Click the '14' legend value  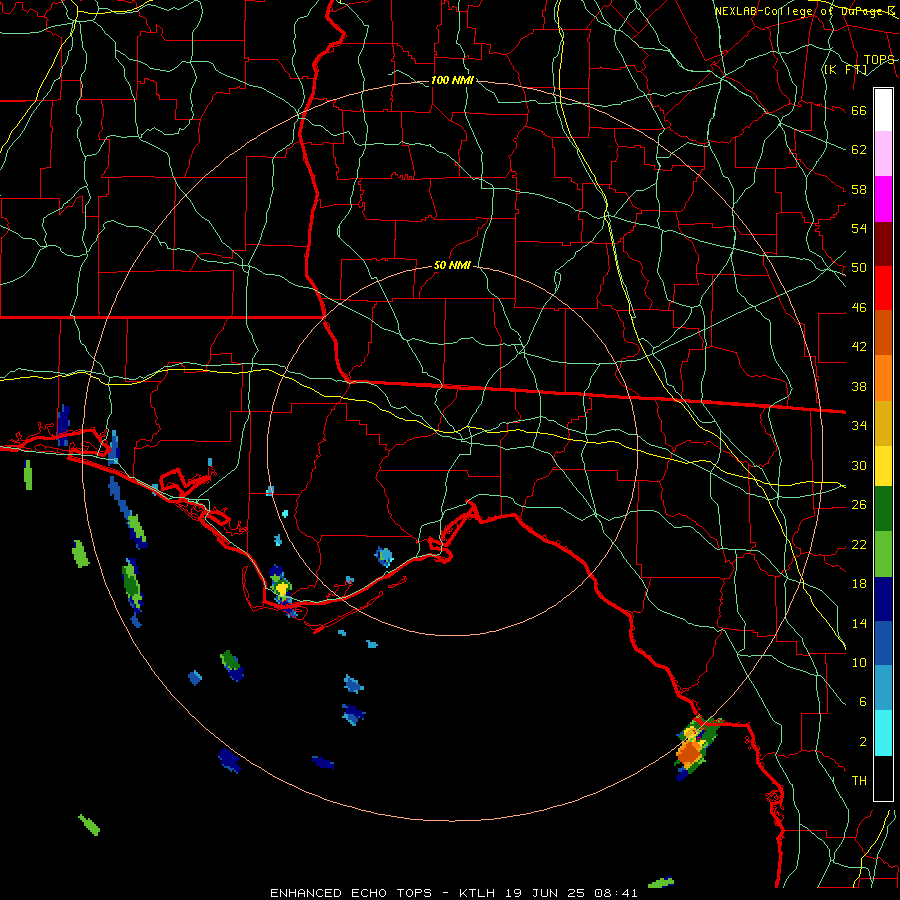coord(859,623)
